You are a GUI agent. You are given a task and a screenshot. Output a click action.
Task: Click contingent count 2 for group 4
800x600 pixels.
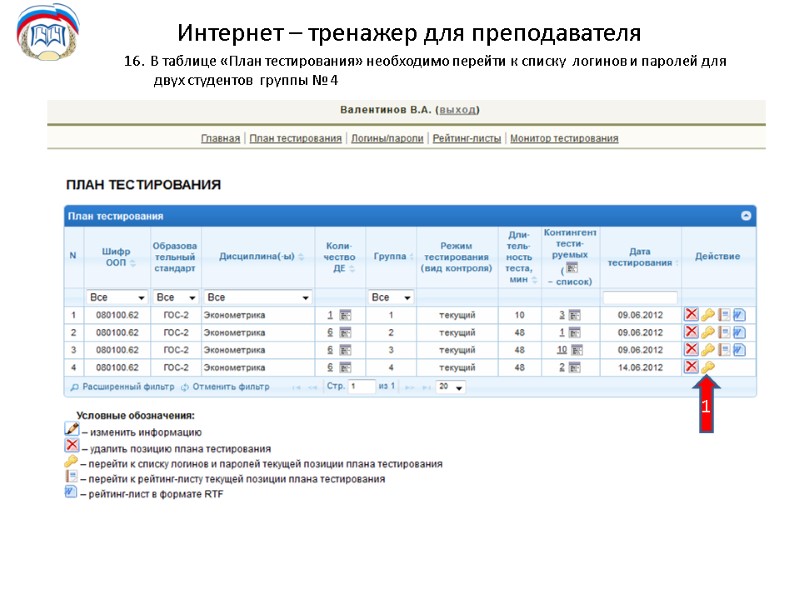click(x=562, y=367)
